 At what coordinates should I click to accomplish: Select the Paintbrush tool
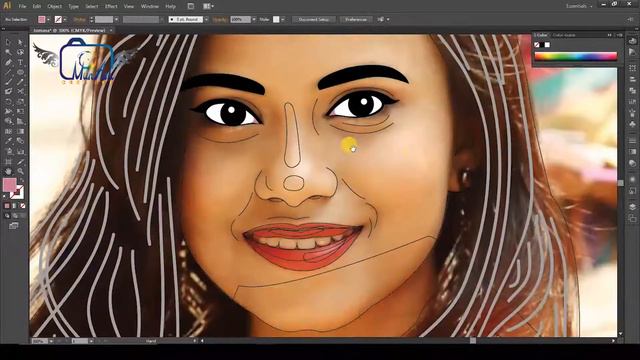click(x=8, y=82)
